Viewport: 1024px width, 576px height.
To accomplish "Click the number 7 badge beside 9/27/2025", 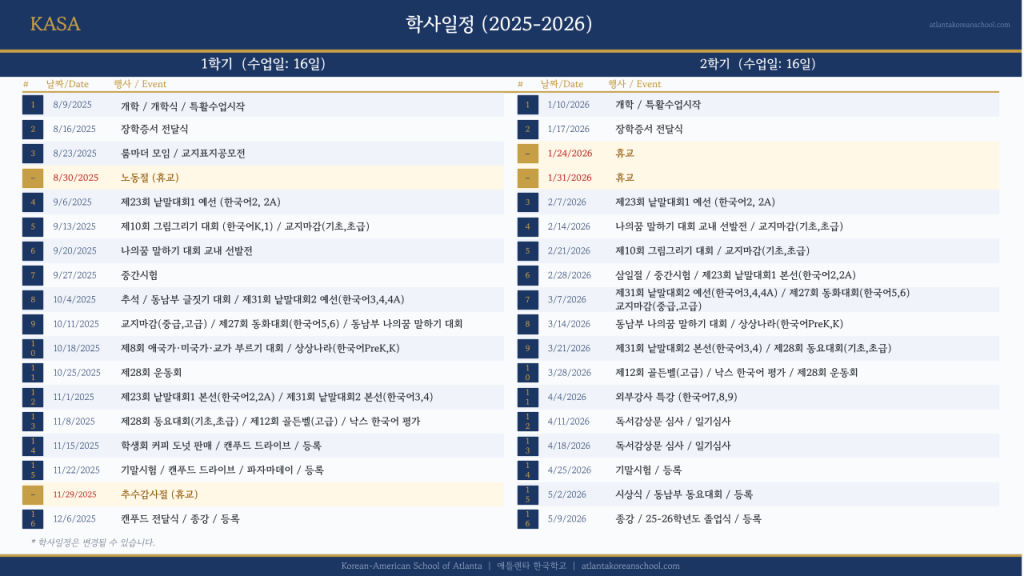I will [x=33, y=275].
